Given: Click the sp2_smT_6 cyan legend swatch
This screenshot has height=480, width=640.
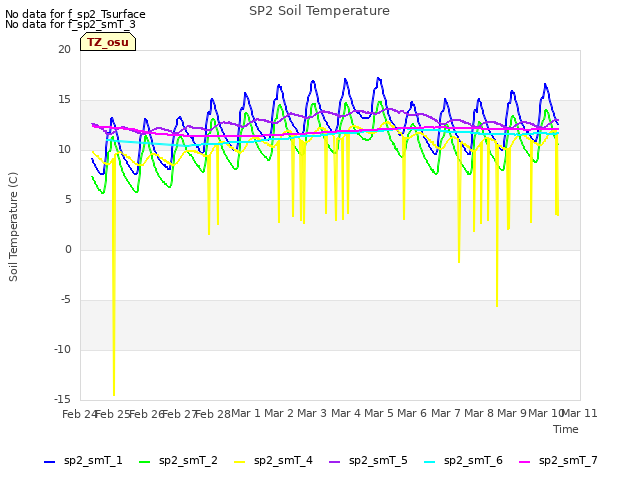Looking at the screenshot, I should [x=429, y=462].
